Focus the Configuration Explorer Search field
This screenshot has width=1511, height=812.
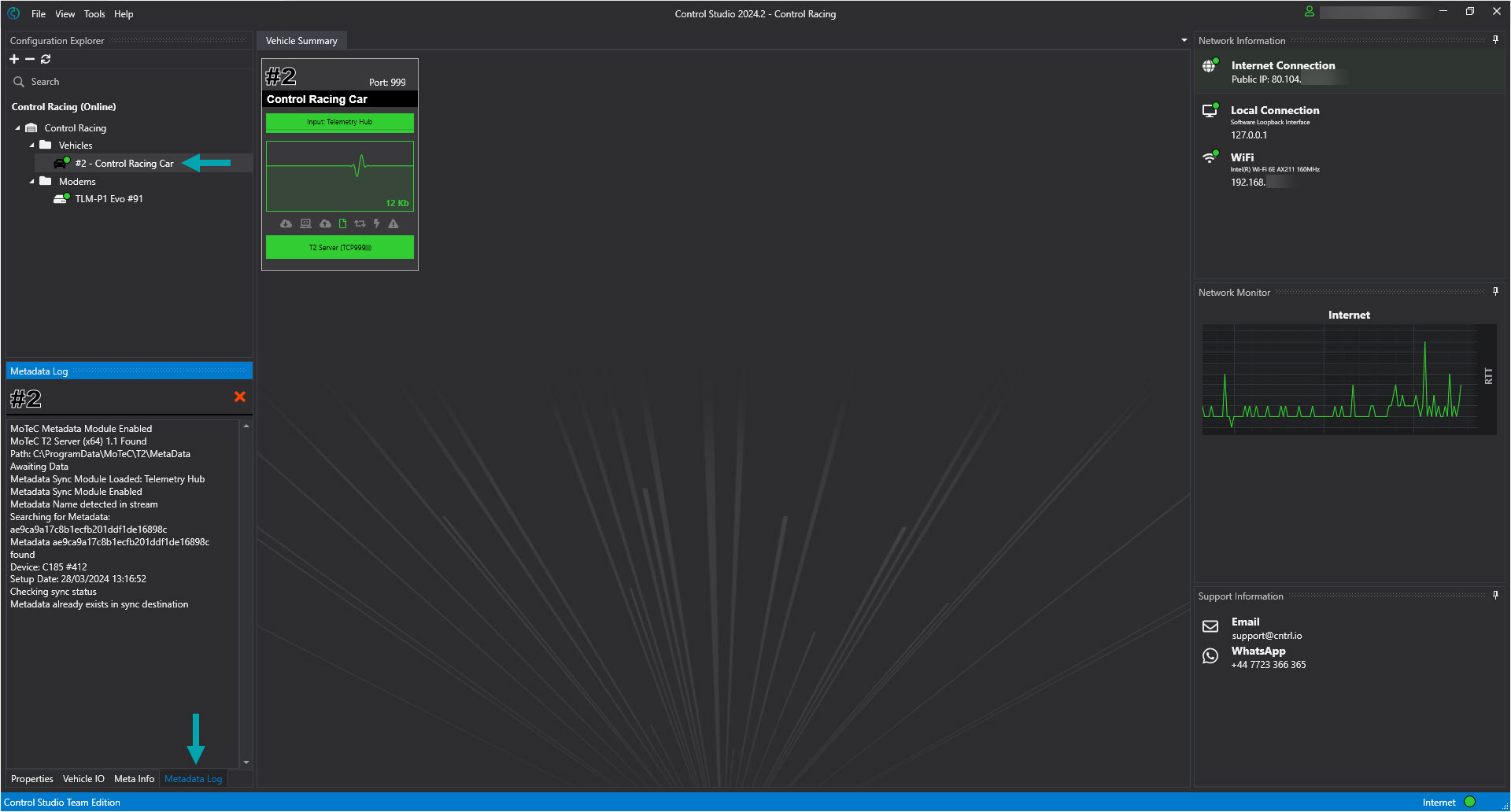click(x=130, y=82)
